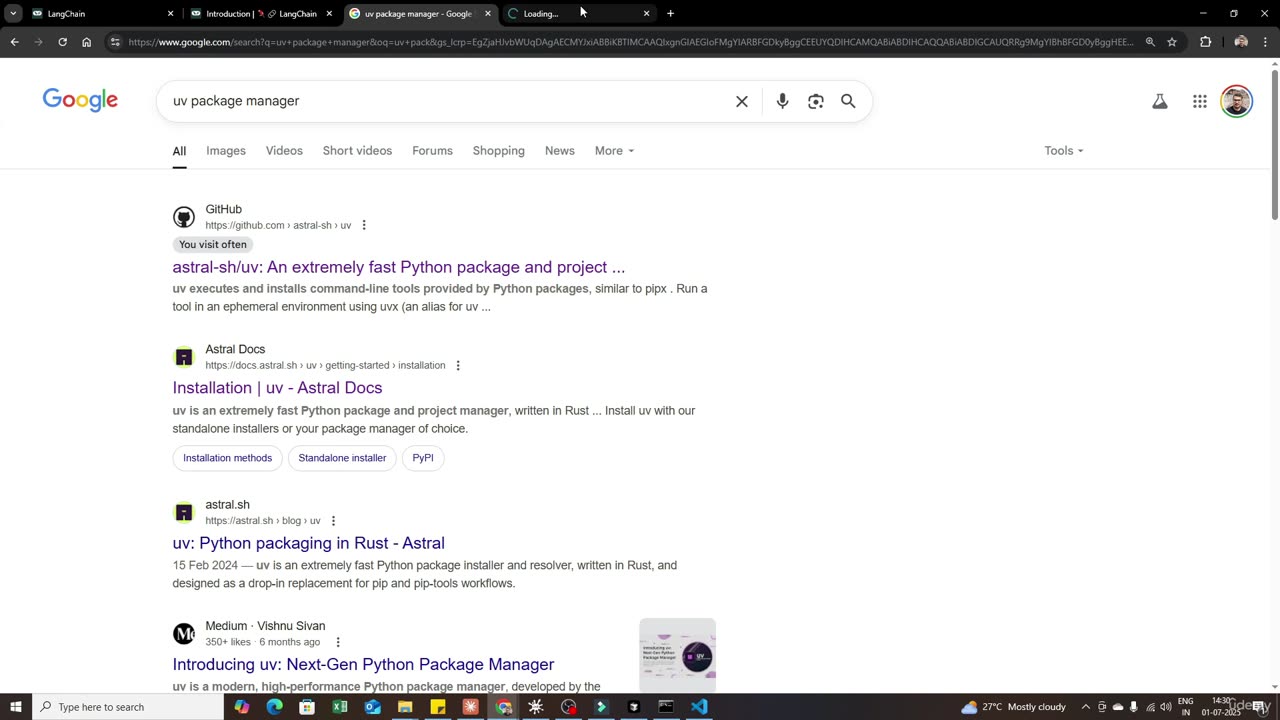Open Introducing uv Next-Gen Python link

click(363, 664)
